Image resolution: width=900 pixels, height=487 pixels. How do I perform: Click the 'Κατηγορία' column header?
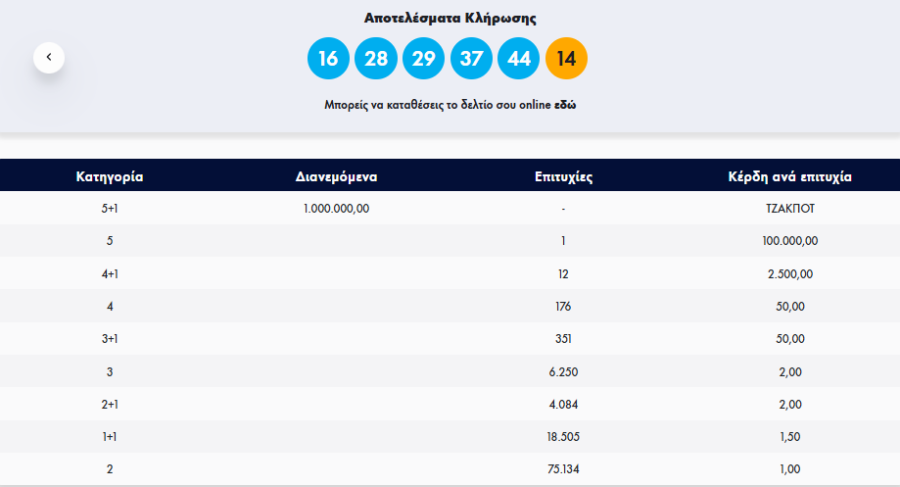[110, 176]
